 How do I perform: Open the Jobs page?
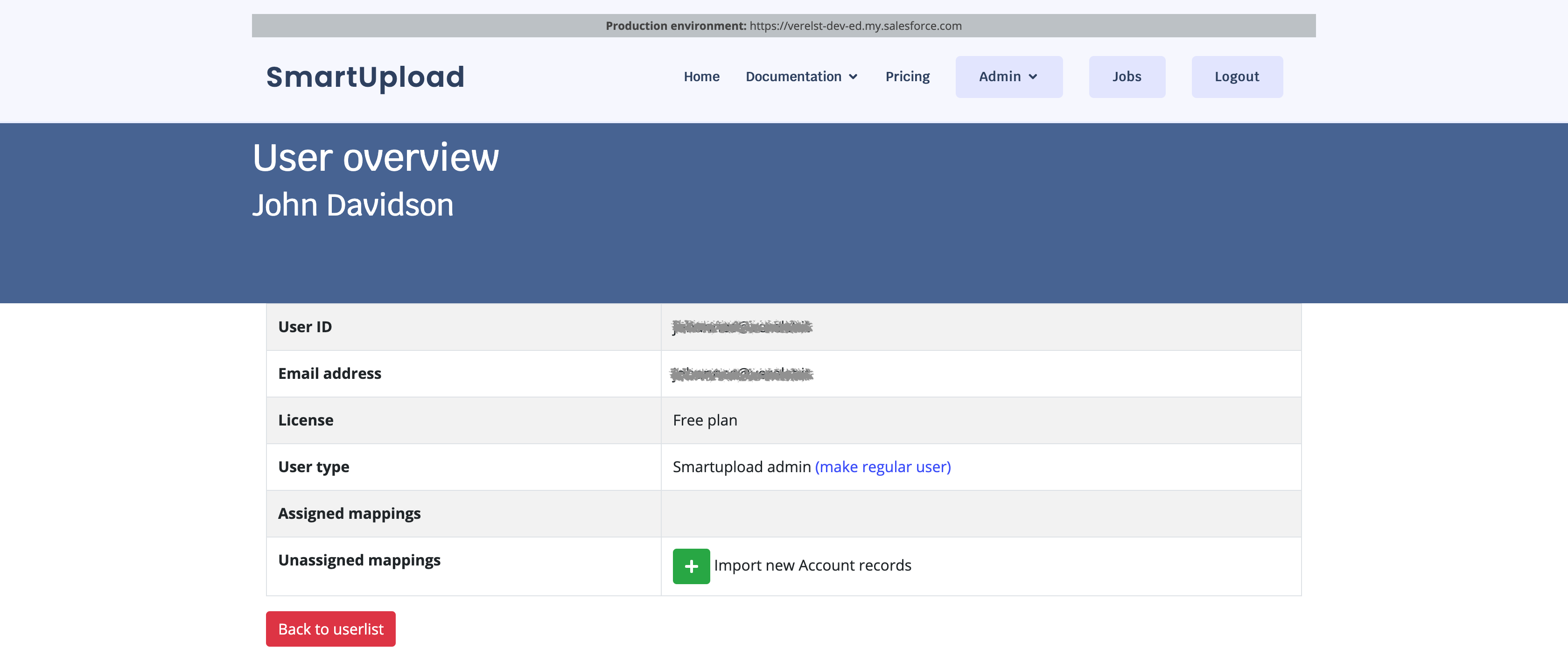click(1126, 77)
